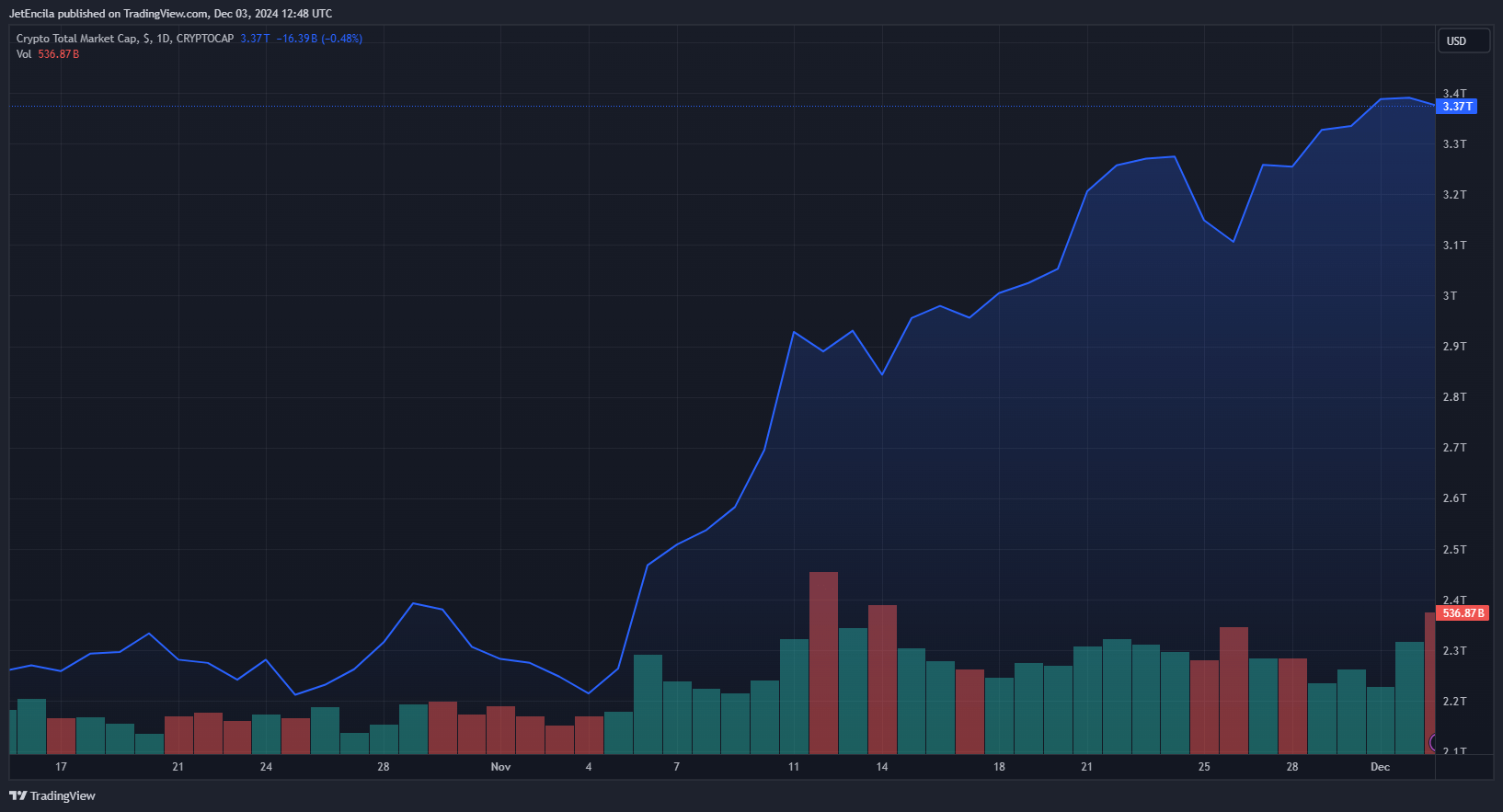
Task: Select the Dec label on the time axis
Action: [x=1380, y=767]
